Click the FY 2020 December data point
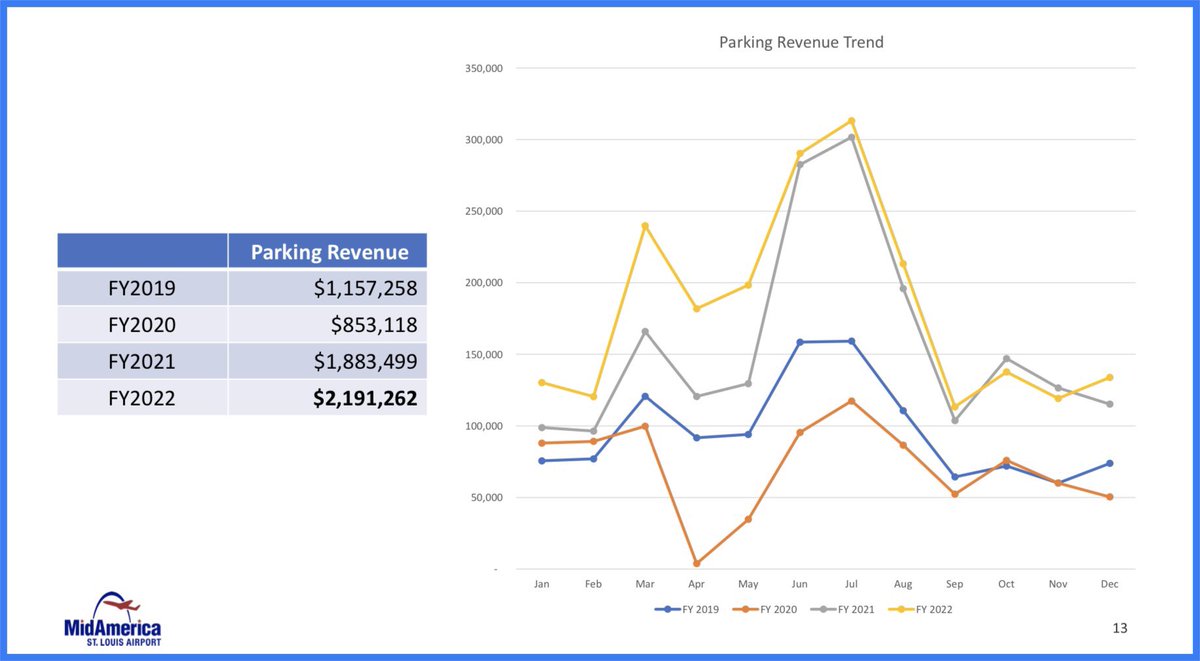This screenshot has height=661, width=1200. tap(1110, 497)
